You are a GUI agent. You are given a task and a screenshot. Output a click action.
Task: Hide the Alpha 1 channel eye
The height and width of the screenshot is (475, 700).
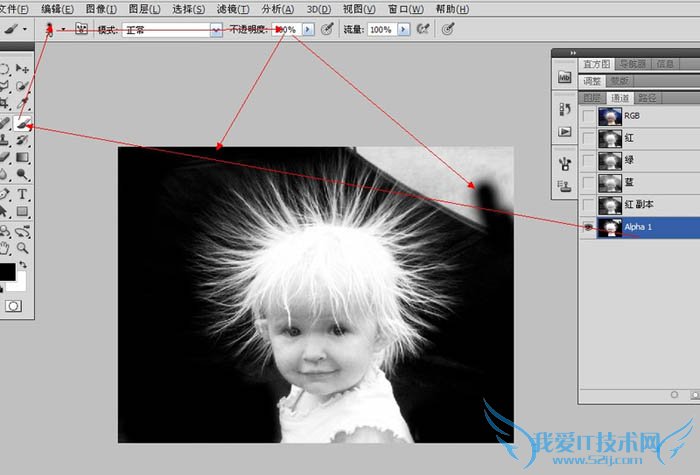click(587, 227)
